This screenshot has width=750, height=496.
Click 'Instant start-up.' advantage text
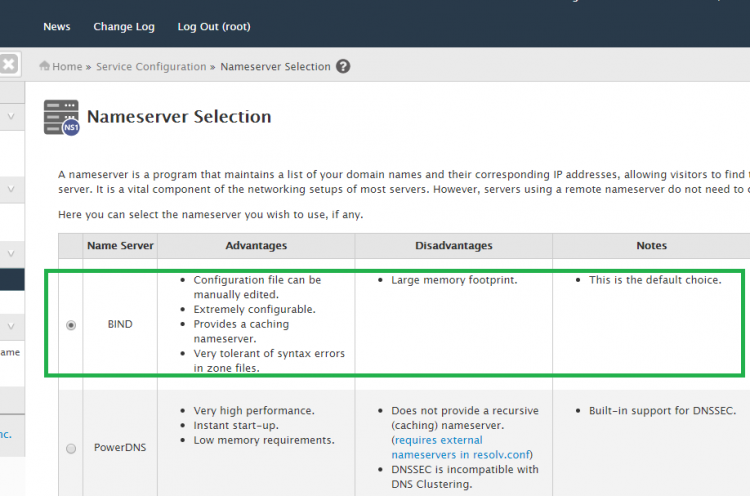pyautogui.click(x=236, y=426)
